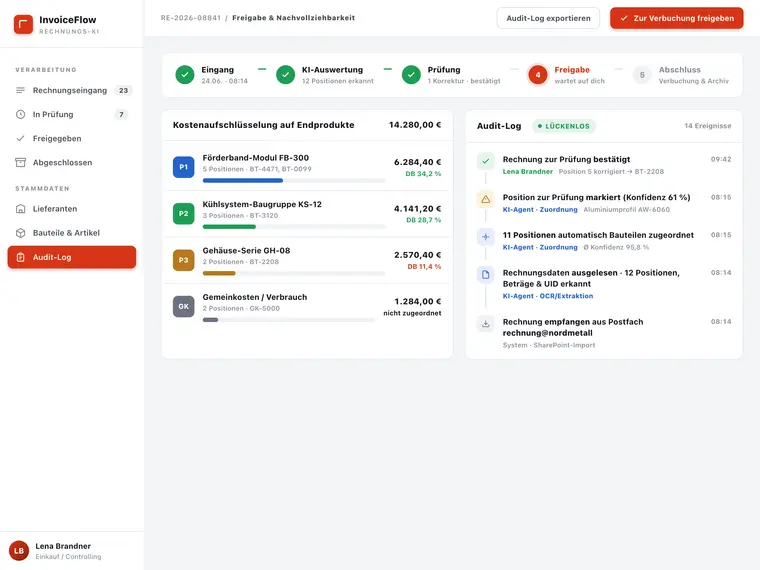Click the LB user avatar
Screen dimensions: 760x570
click(x=19, y=551)
